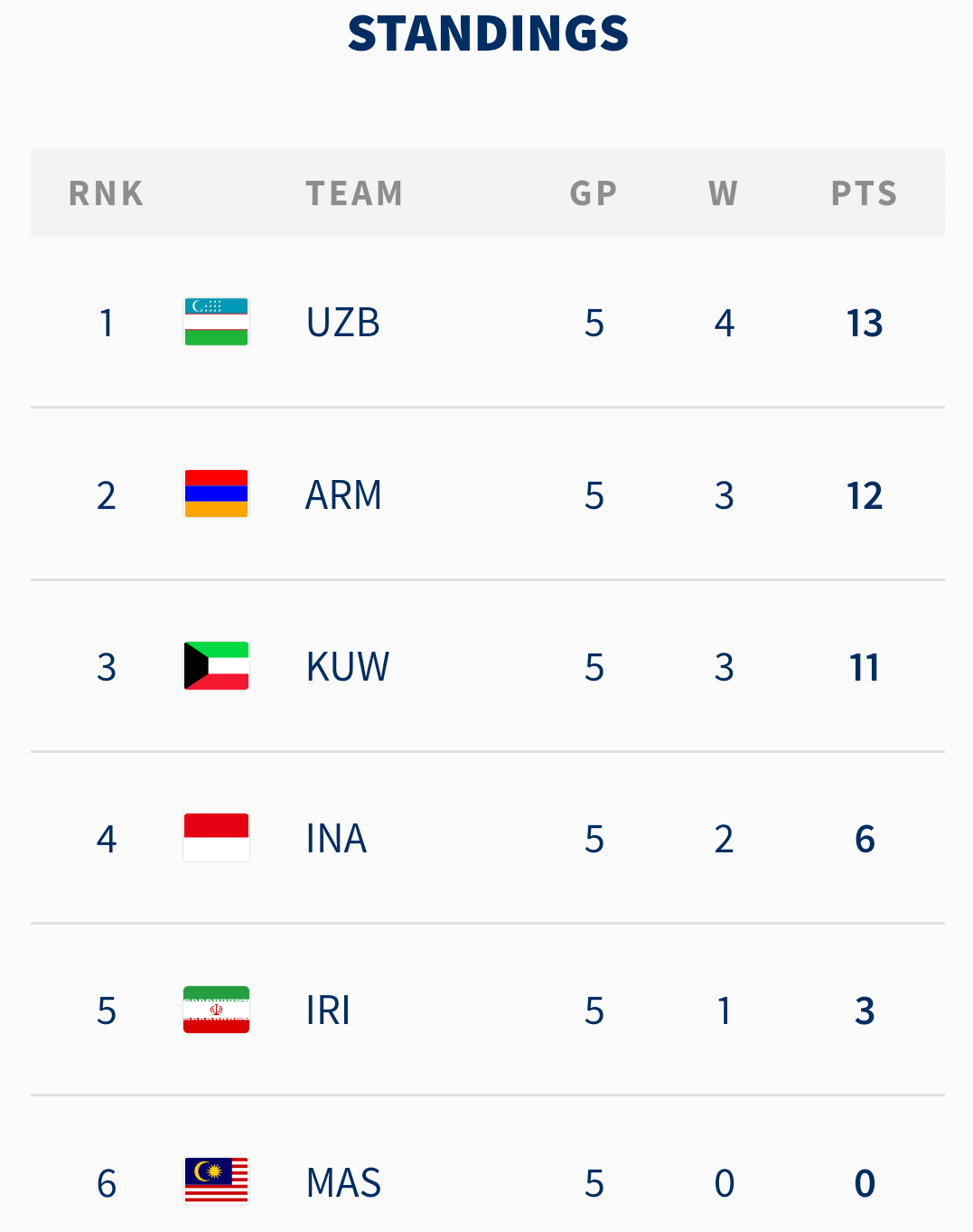The image size is (973, 1232).
Task: Click the Malaysia flag icon
Action: click(216, 1181)
